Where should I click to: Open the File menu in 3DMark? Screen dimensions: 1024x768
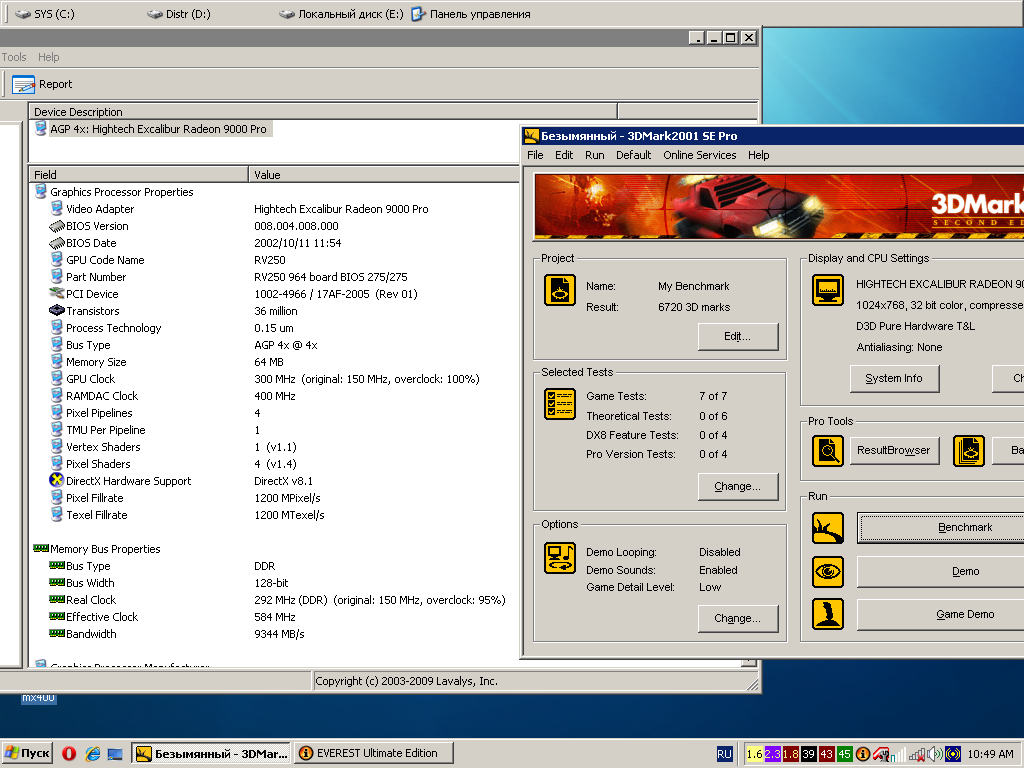(535, 155)
